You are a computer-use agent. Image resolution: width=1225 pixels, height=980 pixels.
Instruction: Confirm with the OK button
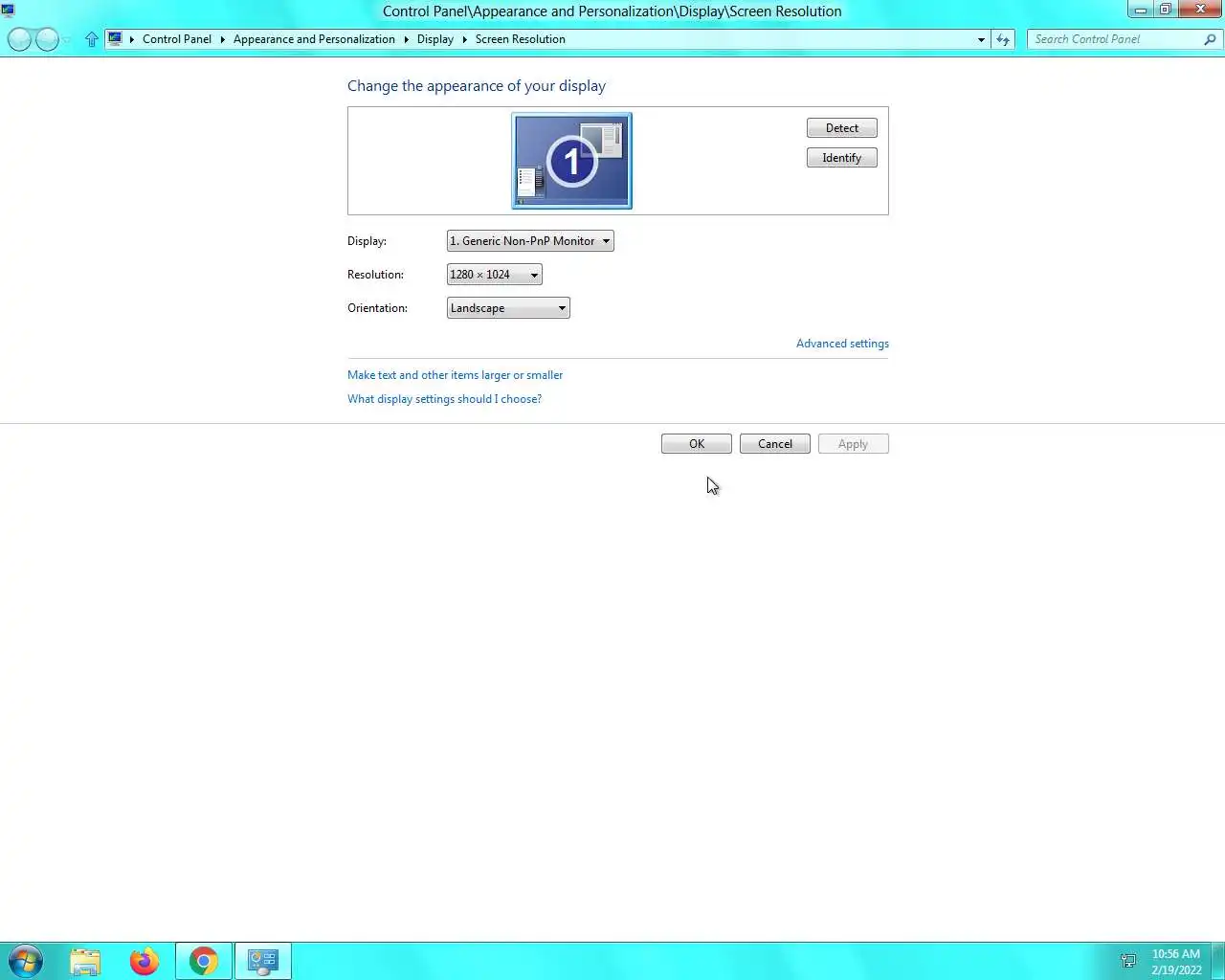tap(697, 444)
